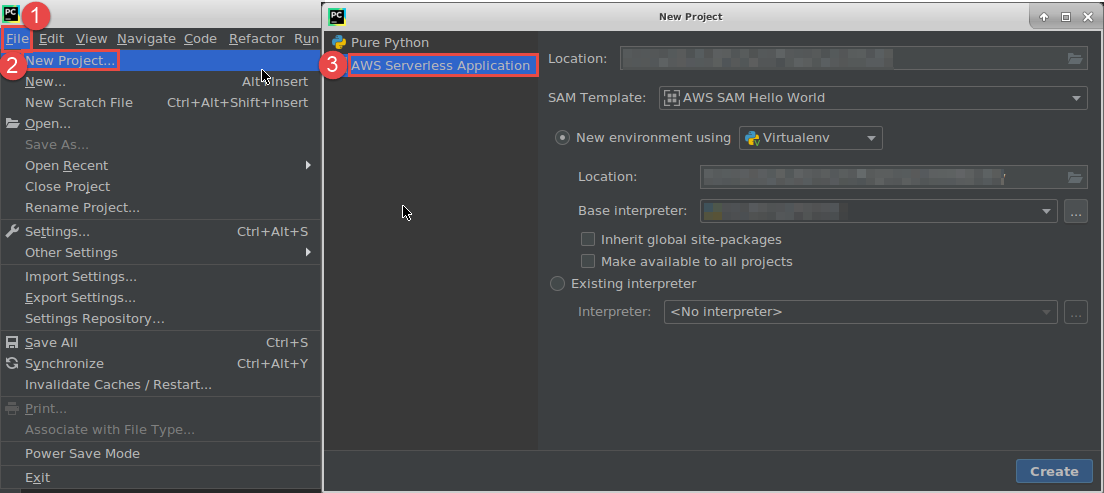Select AWS Serverless Application project type
The image size is (1104, 493).
pos(440,65)
